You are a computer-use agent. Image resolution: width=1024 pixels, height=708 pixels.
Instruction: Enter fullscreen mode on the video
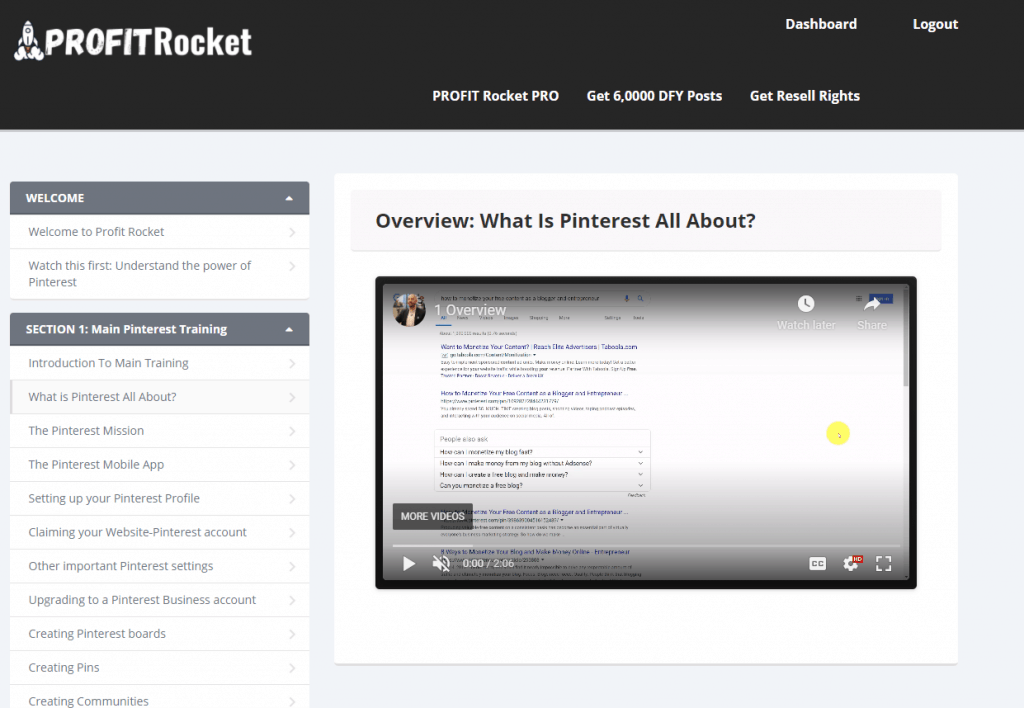click(x=883, y=563)
